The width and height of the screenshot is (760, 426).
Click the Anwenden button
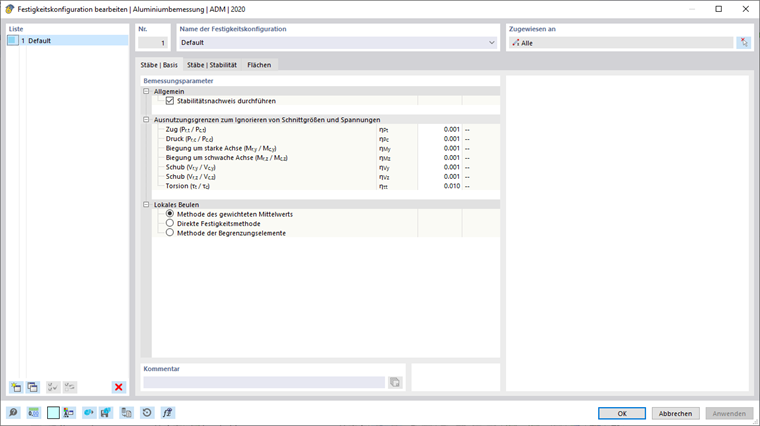(729, 413)
